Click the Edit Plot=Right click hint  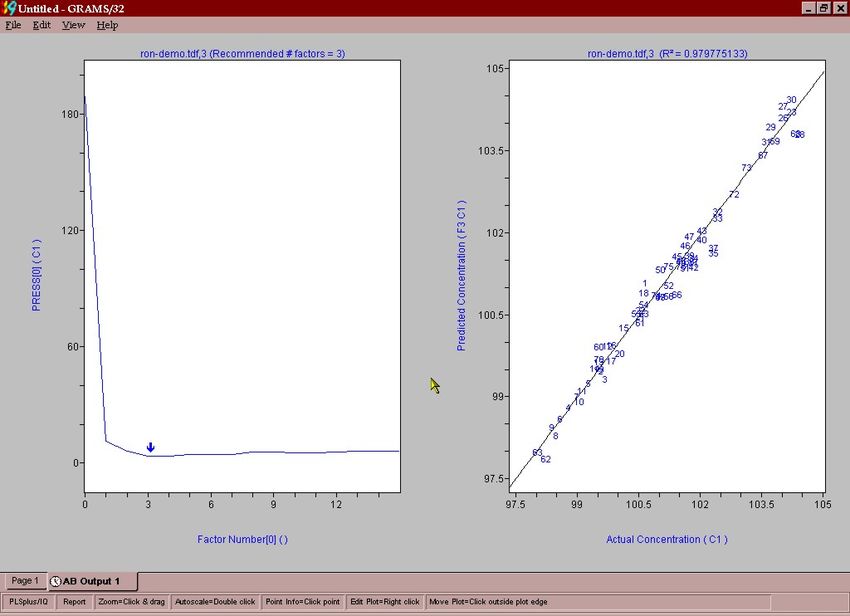point(385,602)
